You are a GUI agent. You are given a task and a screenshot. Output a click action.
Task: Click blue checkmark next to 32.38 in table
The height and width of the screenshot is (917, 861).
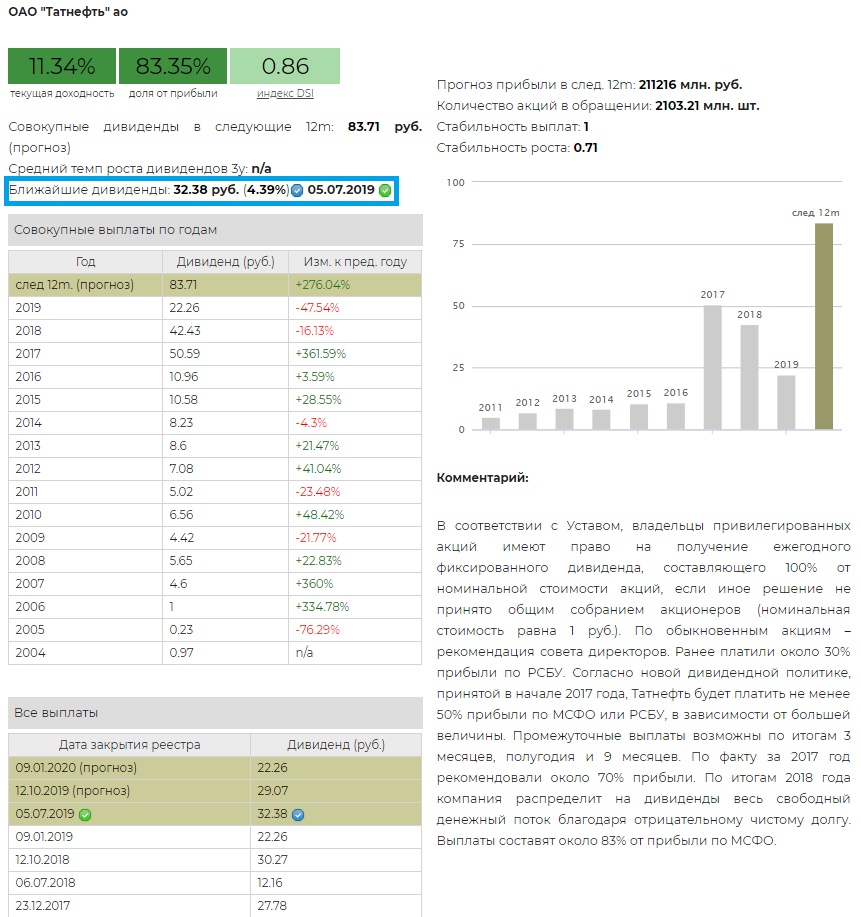pyautogui.click(x=298, y=815)
